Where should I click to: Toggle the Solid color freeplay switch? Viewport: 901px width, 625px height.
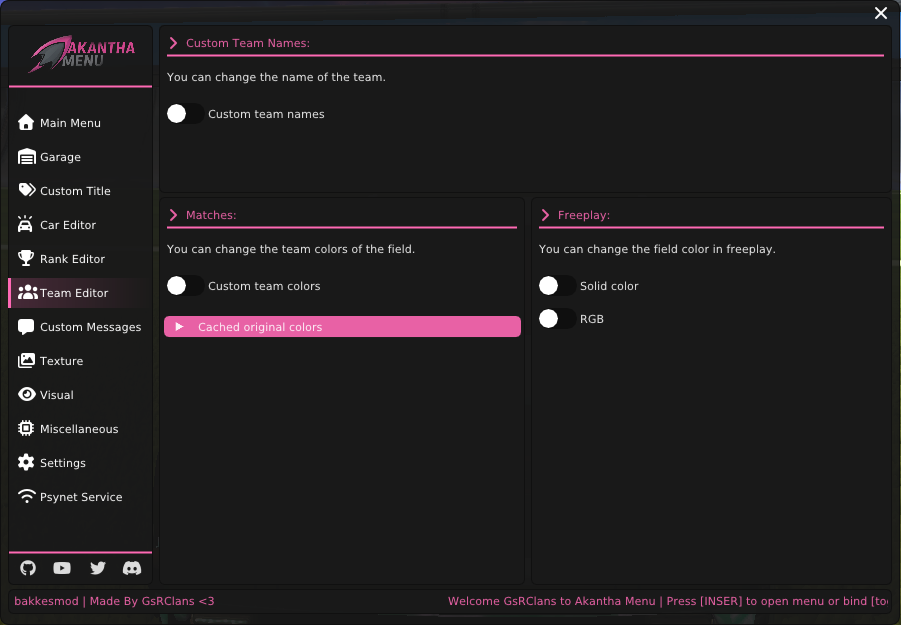point(557,286)
